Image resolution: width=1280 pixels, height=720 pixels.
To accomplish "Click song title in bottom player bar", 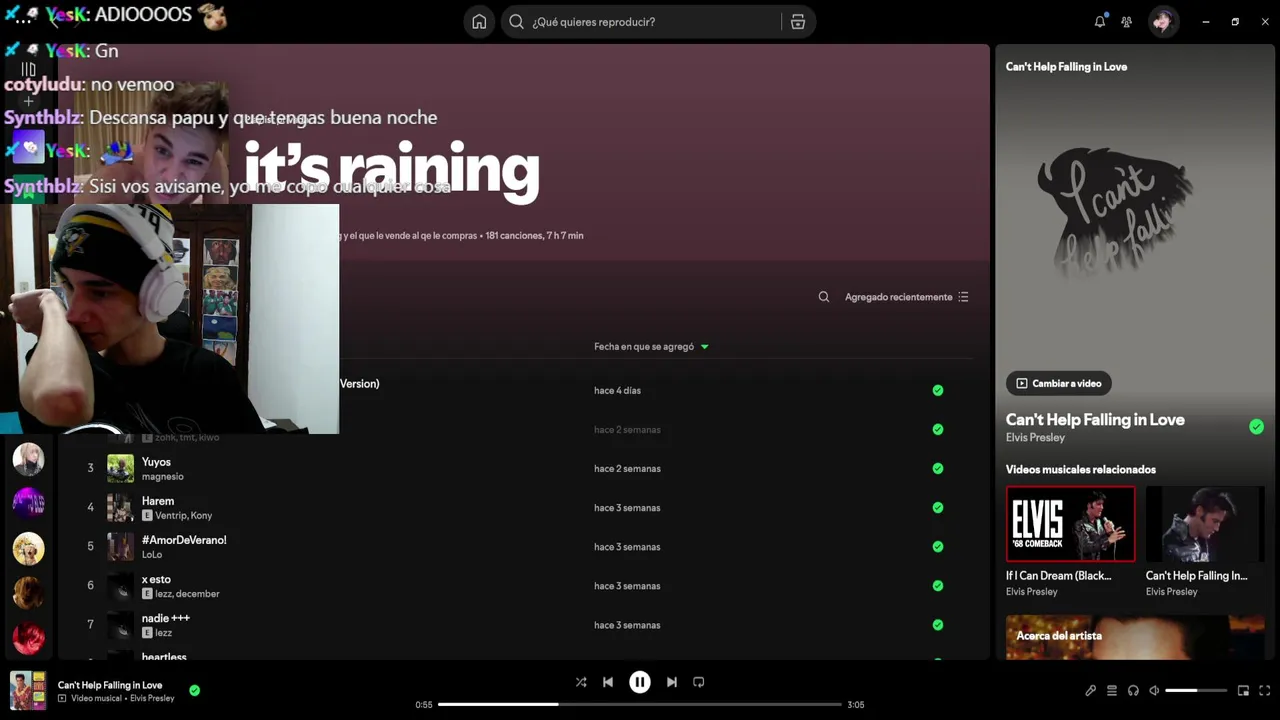I will click(x=110, y=685).
